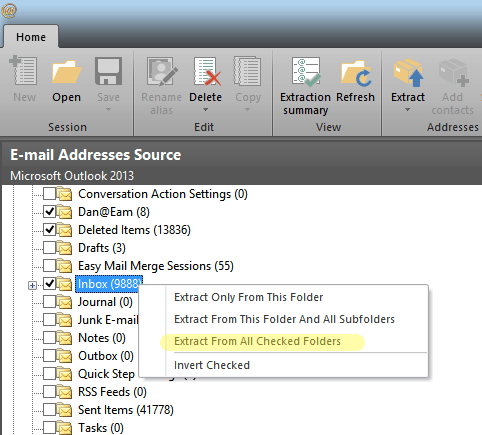Click the Deleted Items folder icon

click(64, 230)
